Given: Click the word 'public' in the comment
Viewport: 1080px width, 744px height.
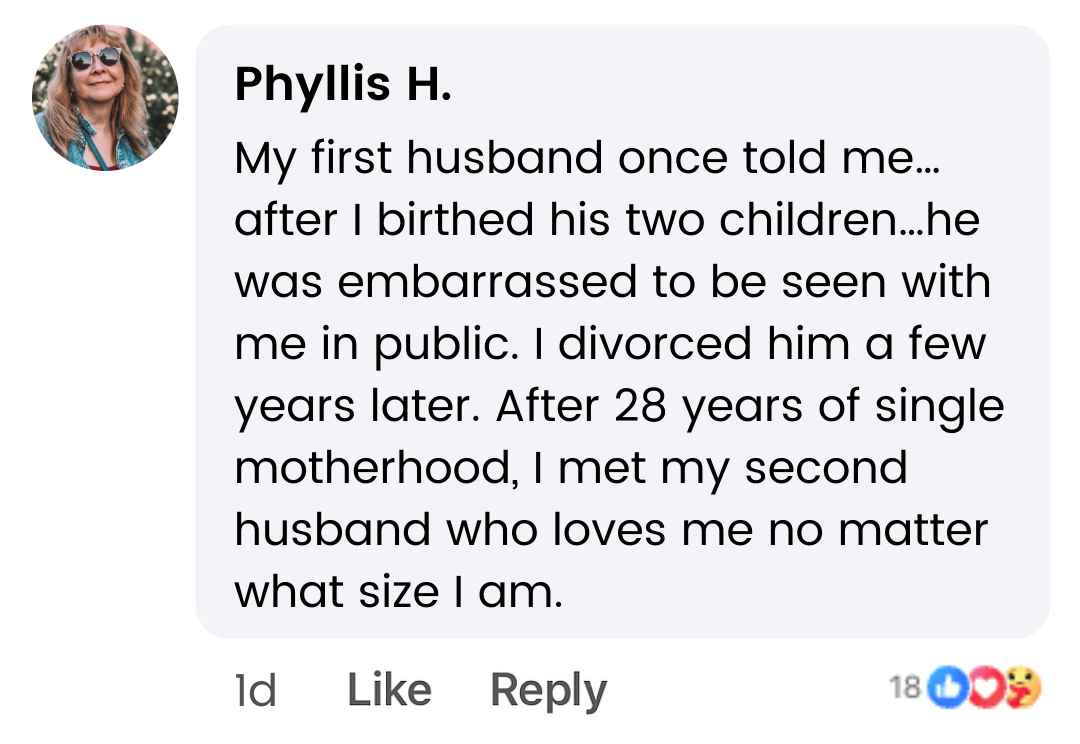Looking at the screenshot, I should tap(445, 344).
